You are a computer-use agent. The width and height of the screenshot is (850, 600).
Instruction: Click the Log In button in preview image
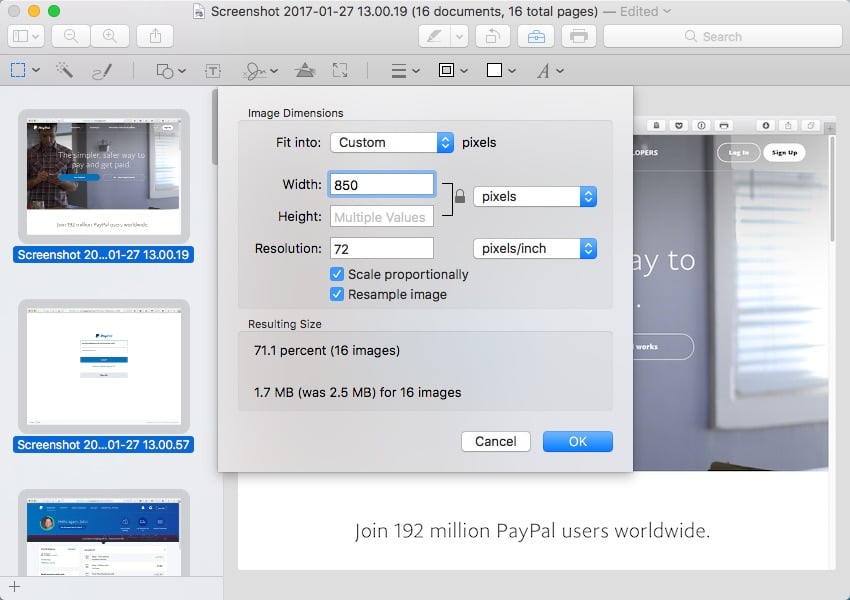point(738,152)
